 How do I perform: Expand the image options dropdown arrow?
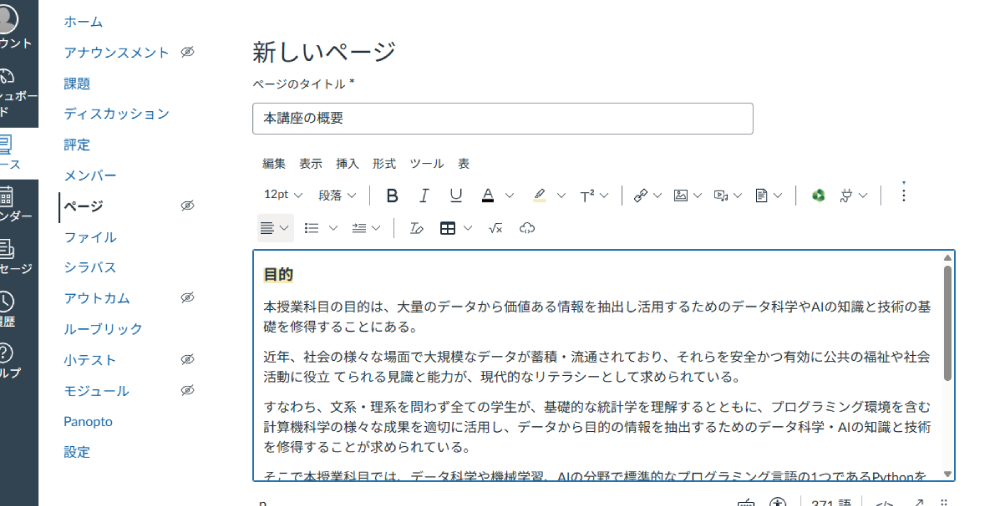click(x=698, y=195)
